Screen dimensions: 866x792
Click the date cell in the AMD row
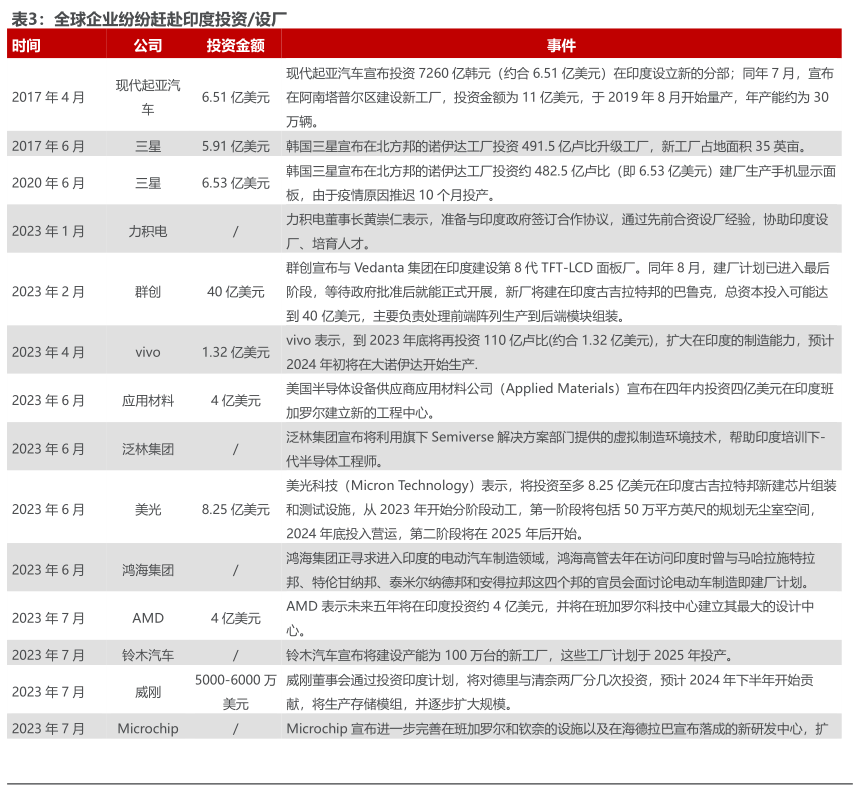point(48,618)
